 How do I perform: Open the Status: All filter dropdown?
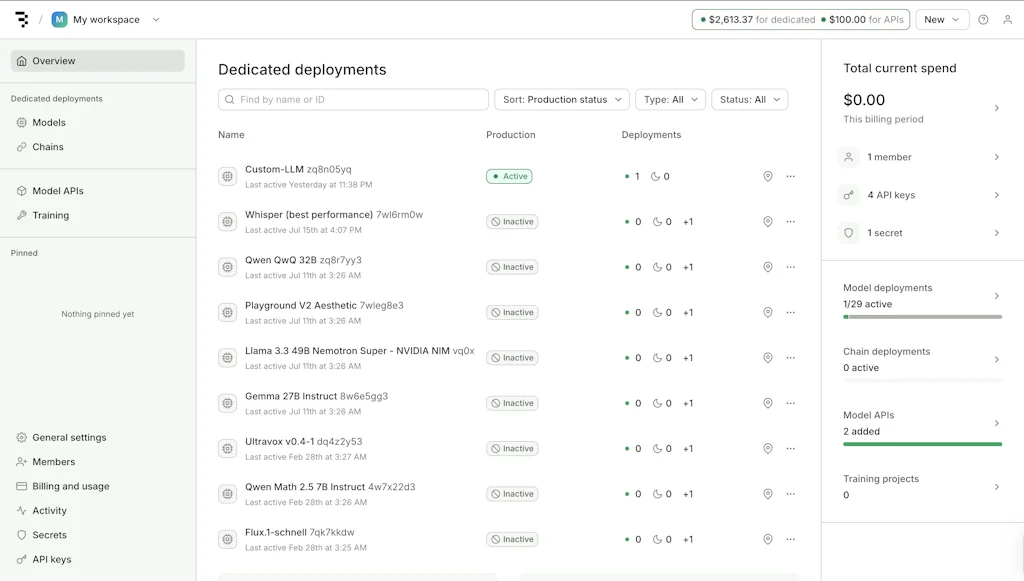click(x=749, y=99)
